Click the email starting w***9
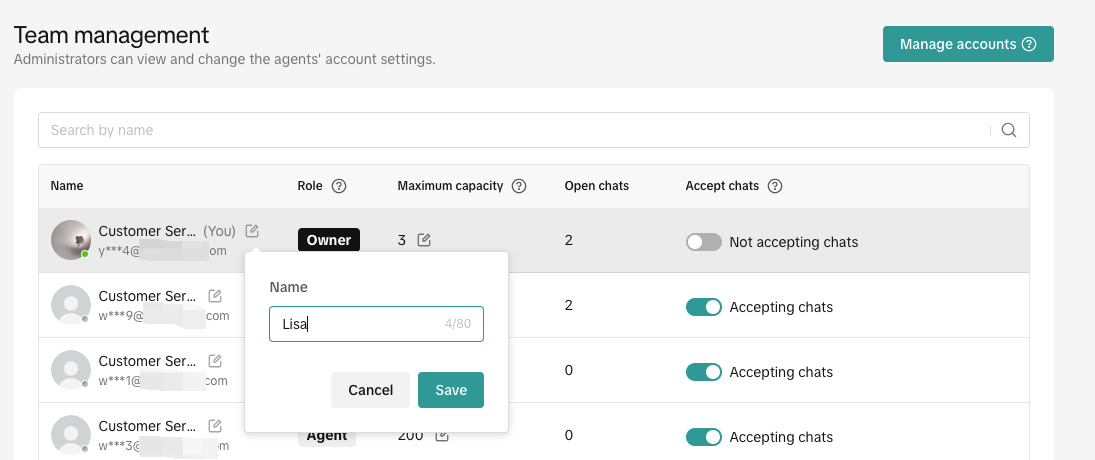This screenshot has height=460, width=1095. point(164,316)
